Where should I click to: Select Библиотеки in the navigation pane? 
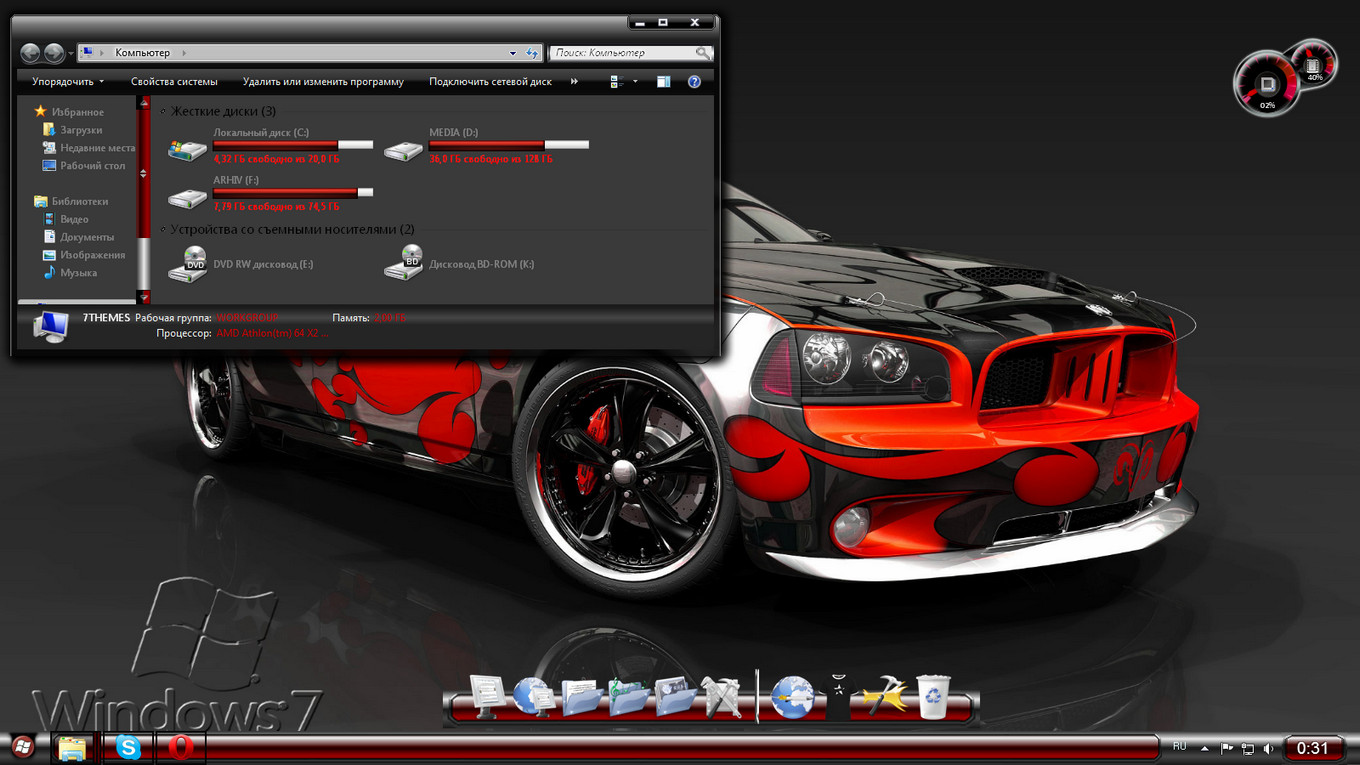[70, 201]
